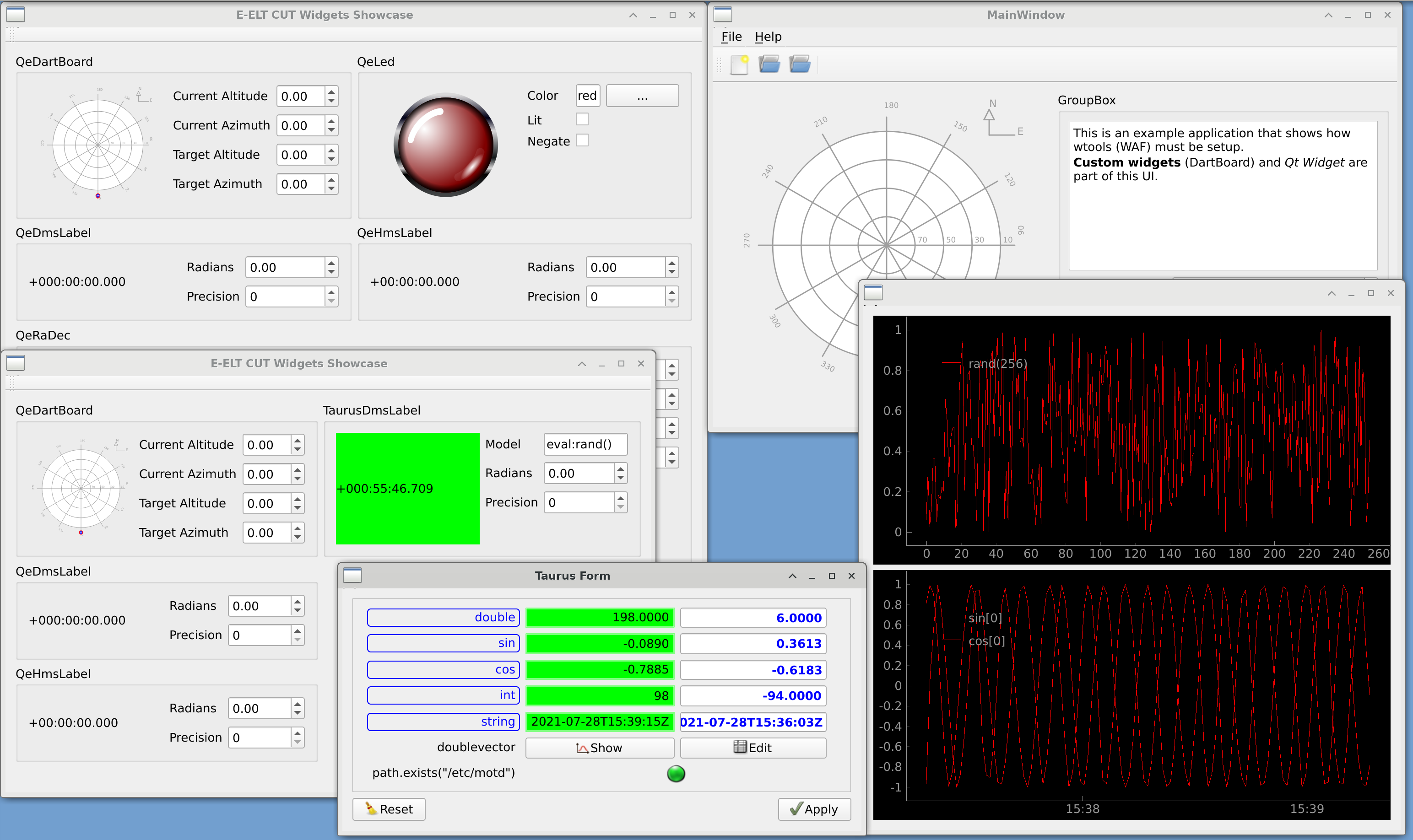Click the double attribute label button
1413x840 pixels.
point(443,617)
